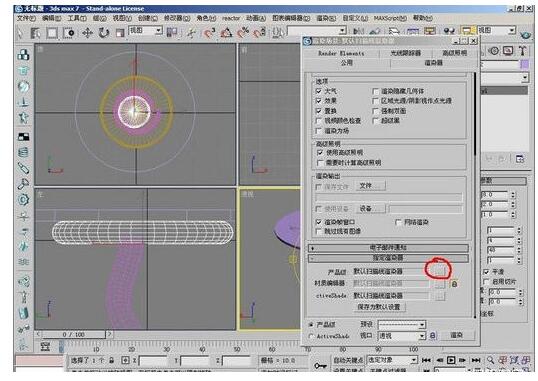Image resolution: width=538 pixels, height=381 pixels.
Task: Open the 编辑 menu
Action: [x=51, y=18]
